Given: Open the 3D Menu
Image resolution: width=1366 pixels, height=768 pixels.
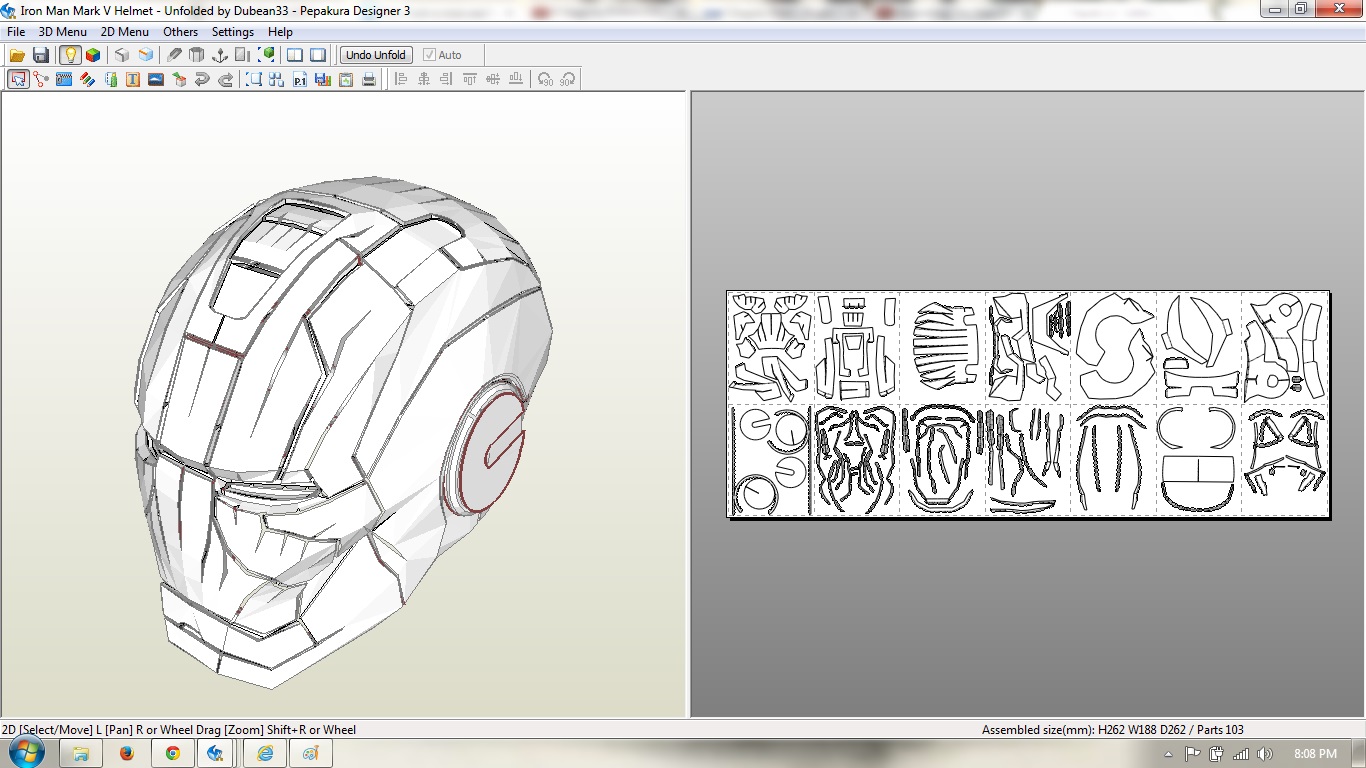Looking at the screenshot, I should [63, 32].
